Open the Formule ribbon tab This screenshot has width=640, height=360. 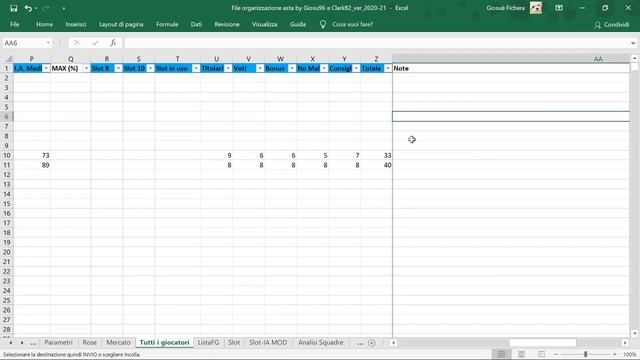[x=167, y=24]
